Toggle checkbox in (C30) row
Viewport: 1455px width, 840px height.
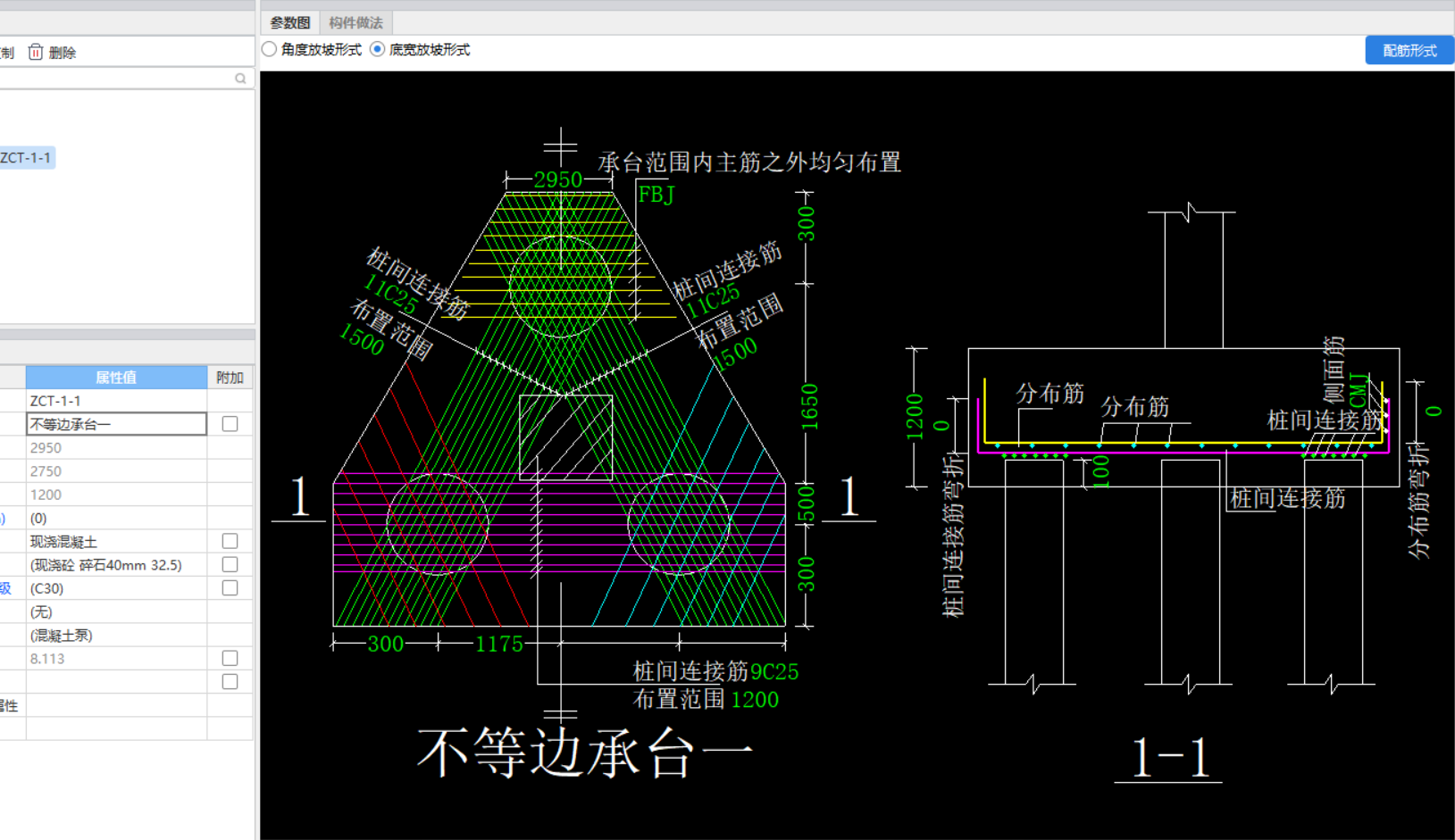230,588
